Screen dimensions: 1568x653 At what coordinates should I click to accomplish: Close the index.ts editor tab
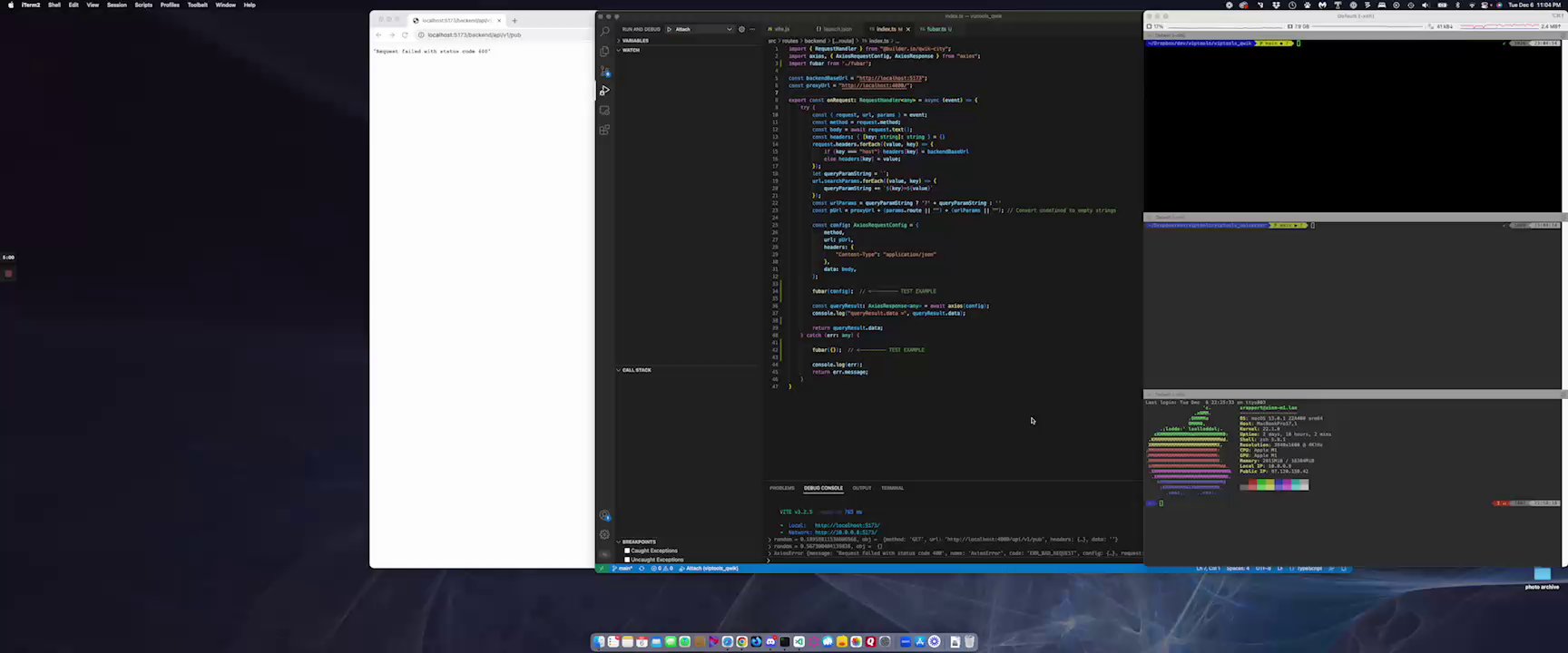pos(909,29)
